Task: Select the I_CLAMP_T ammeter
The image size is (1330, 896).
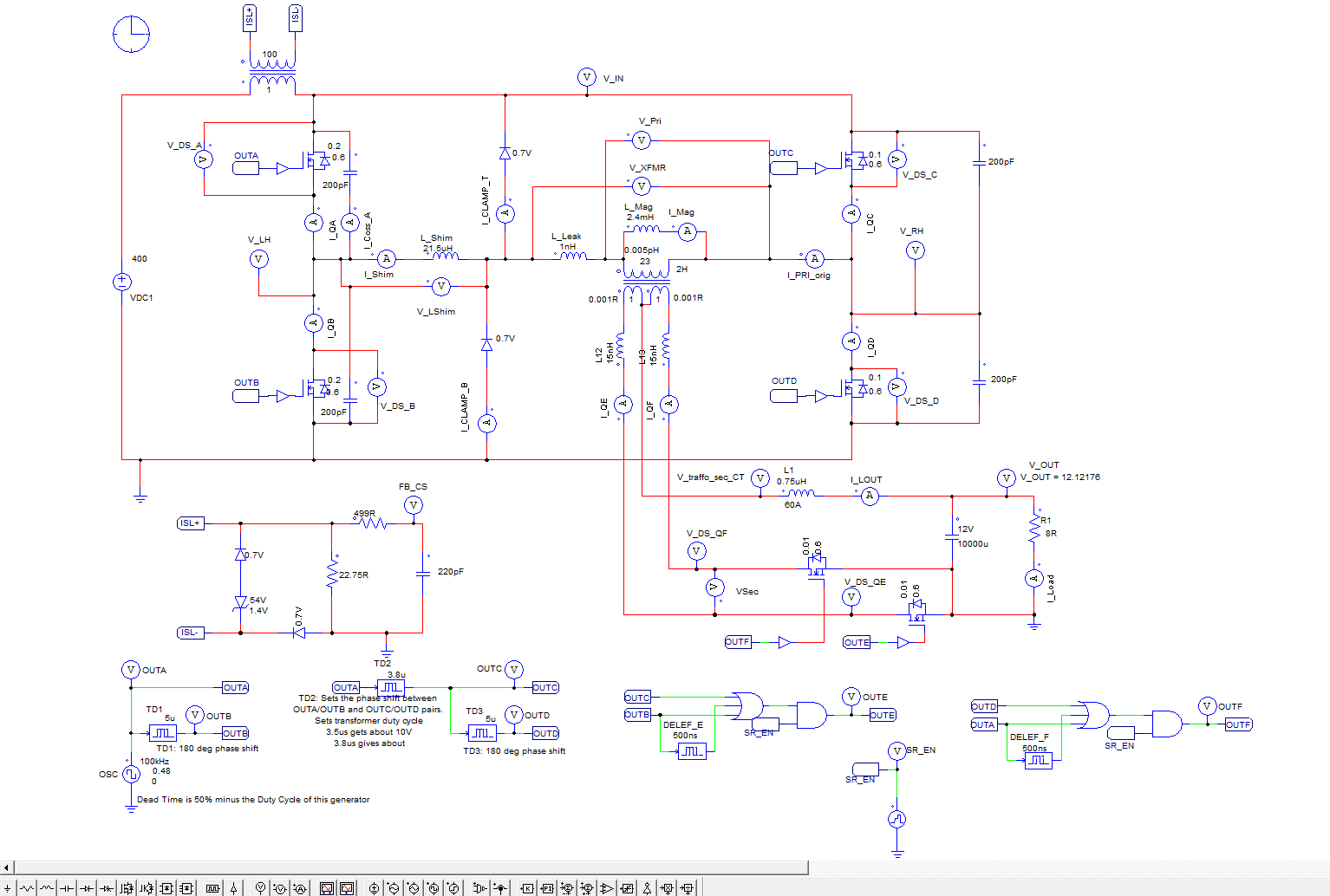Action: click(505, 213)
